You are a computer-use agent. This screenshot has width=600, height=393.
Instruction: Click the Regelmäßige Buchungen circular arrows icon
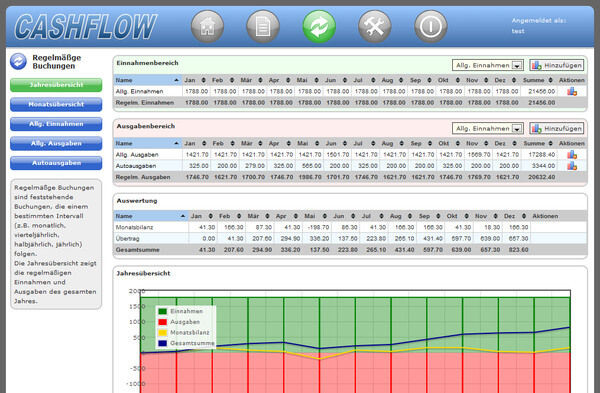pyautogui.click(x=18, y=61)
